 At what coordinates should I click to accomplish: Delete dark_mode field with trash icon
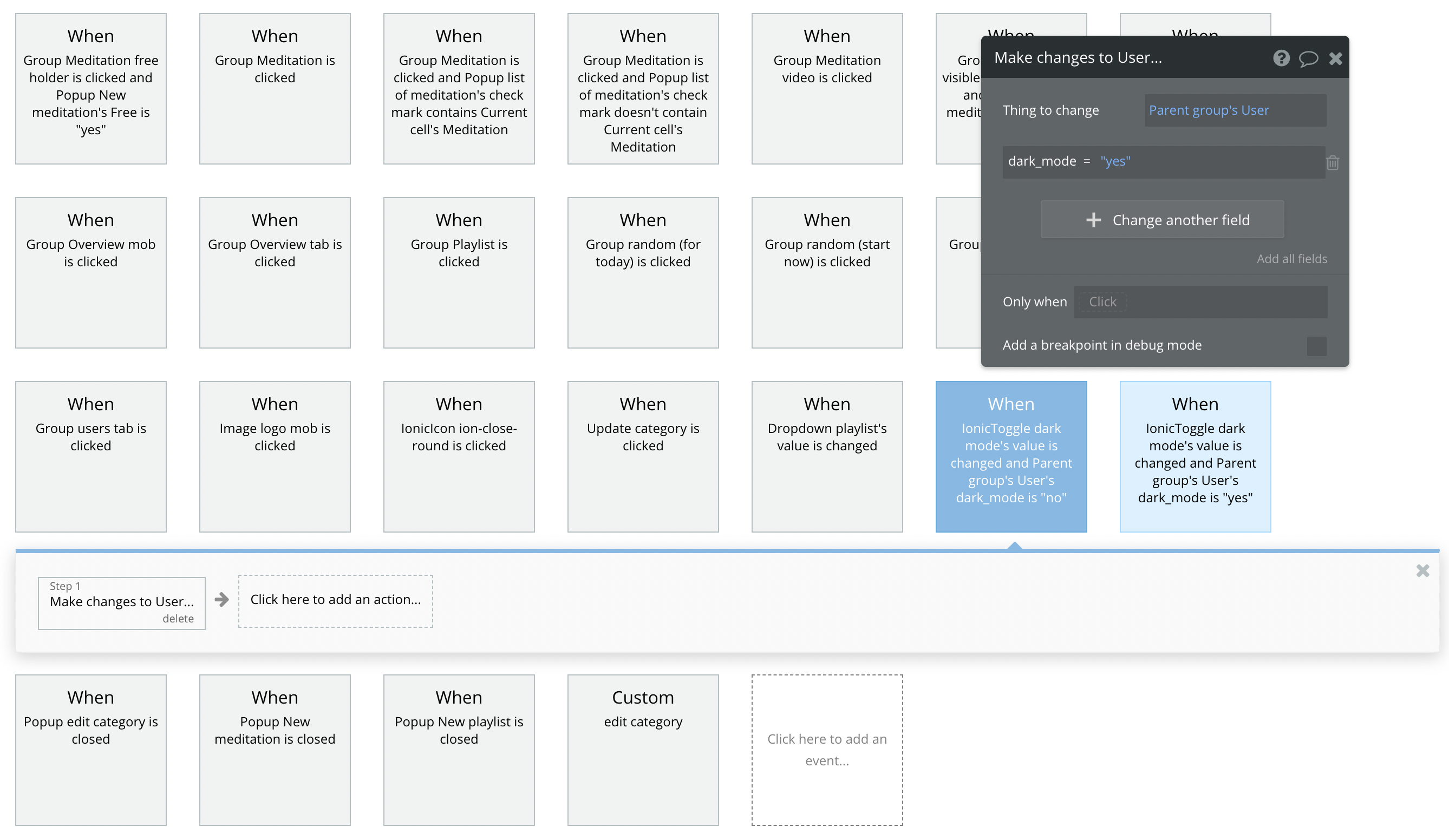pyautogui.click(x=1332, y=162)
